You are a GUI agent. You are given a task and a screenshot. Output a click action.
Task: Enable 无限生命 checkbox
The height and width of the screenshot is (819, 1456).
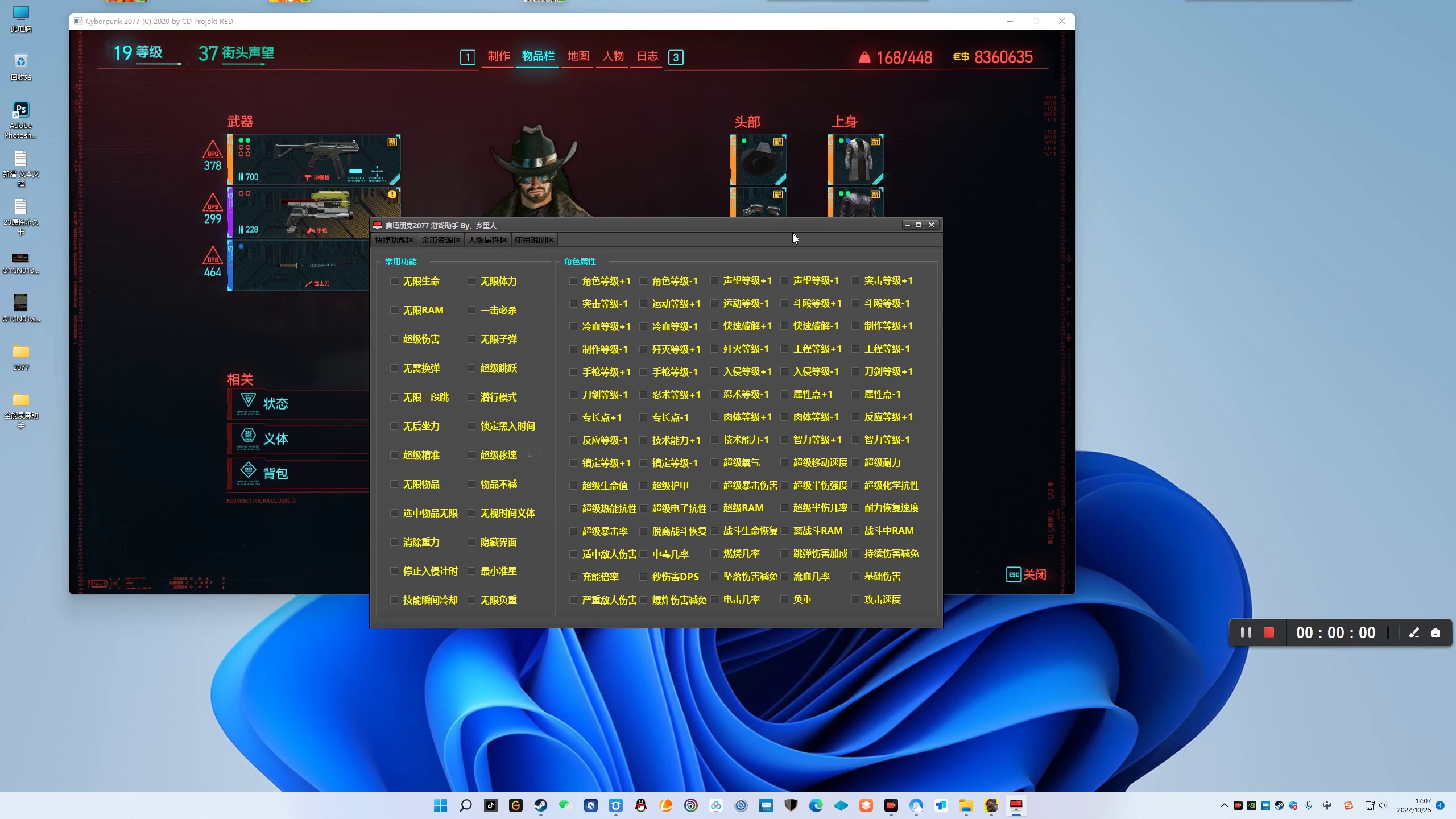click(x=394, y=281)
